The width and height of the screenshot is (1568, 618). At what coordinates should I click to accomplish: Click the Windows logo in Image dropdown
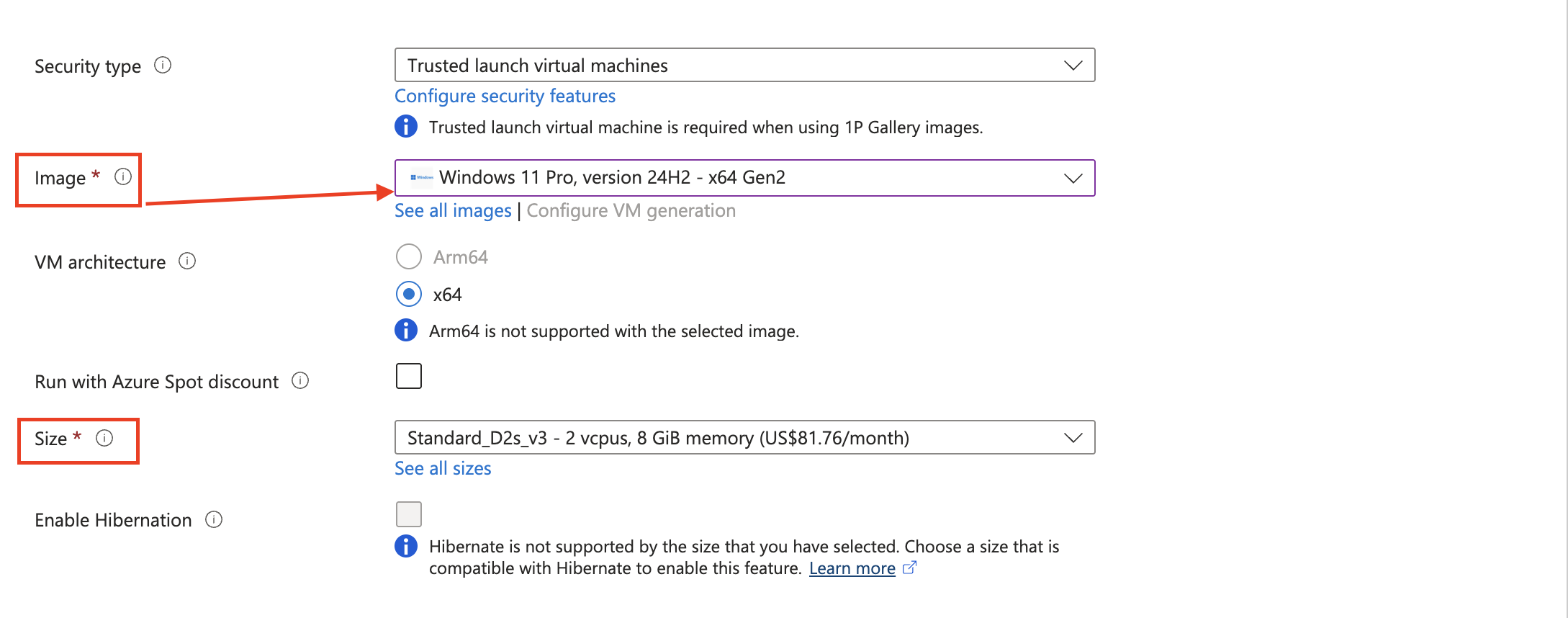[422, 177]
